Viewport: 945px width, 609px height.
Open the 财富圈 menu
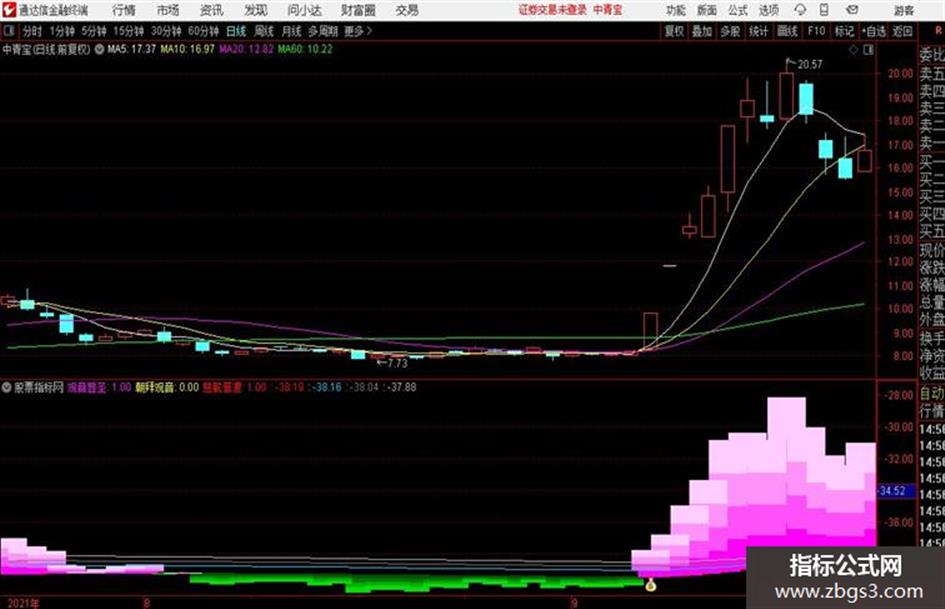(358, 10)
